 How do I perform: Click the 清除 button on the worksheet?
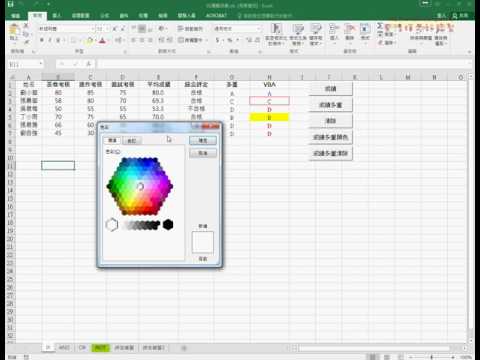point(330,121)
